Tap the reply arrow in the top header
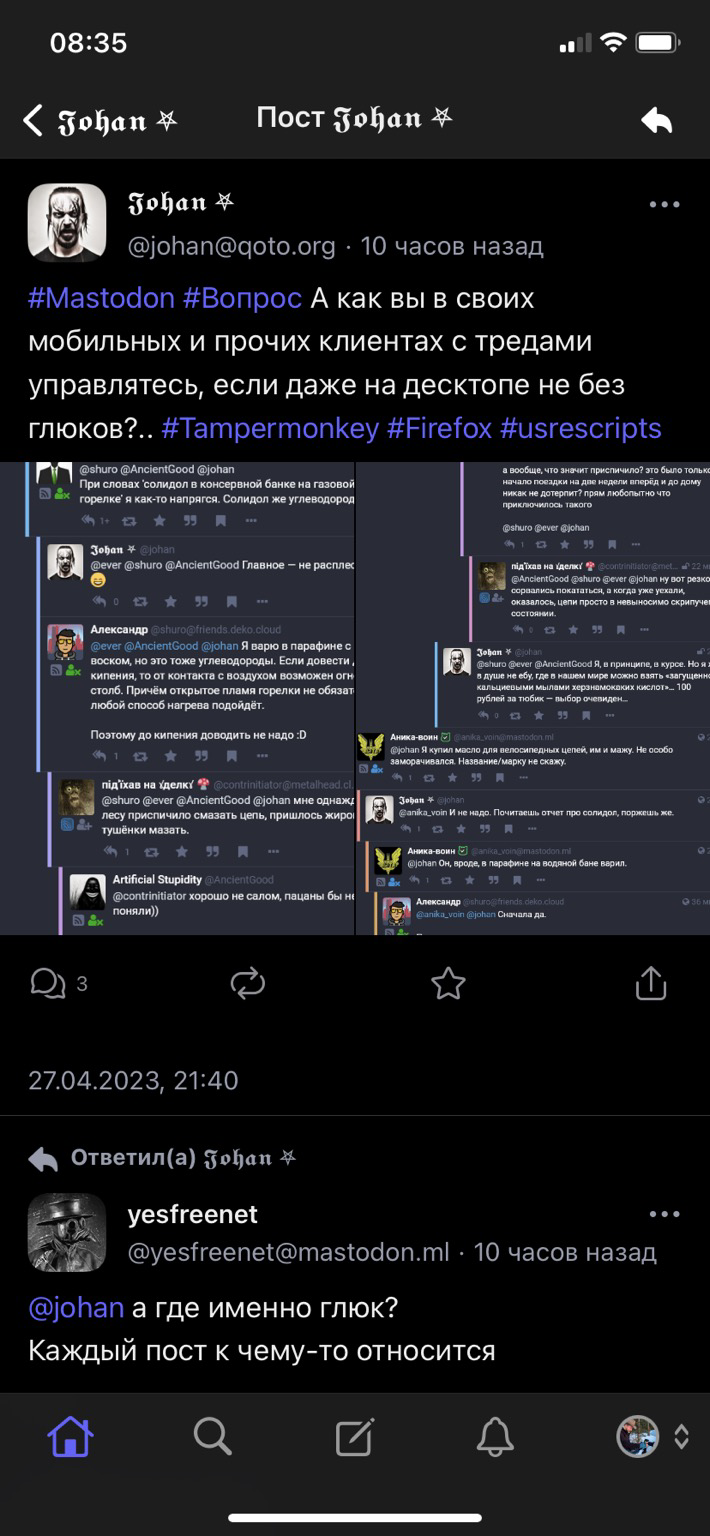 click(657, 121)
